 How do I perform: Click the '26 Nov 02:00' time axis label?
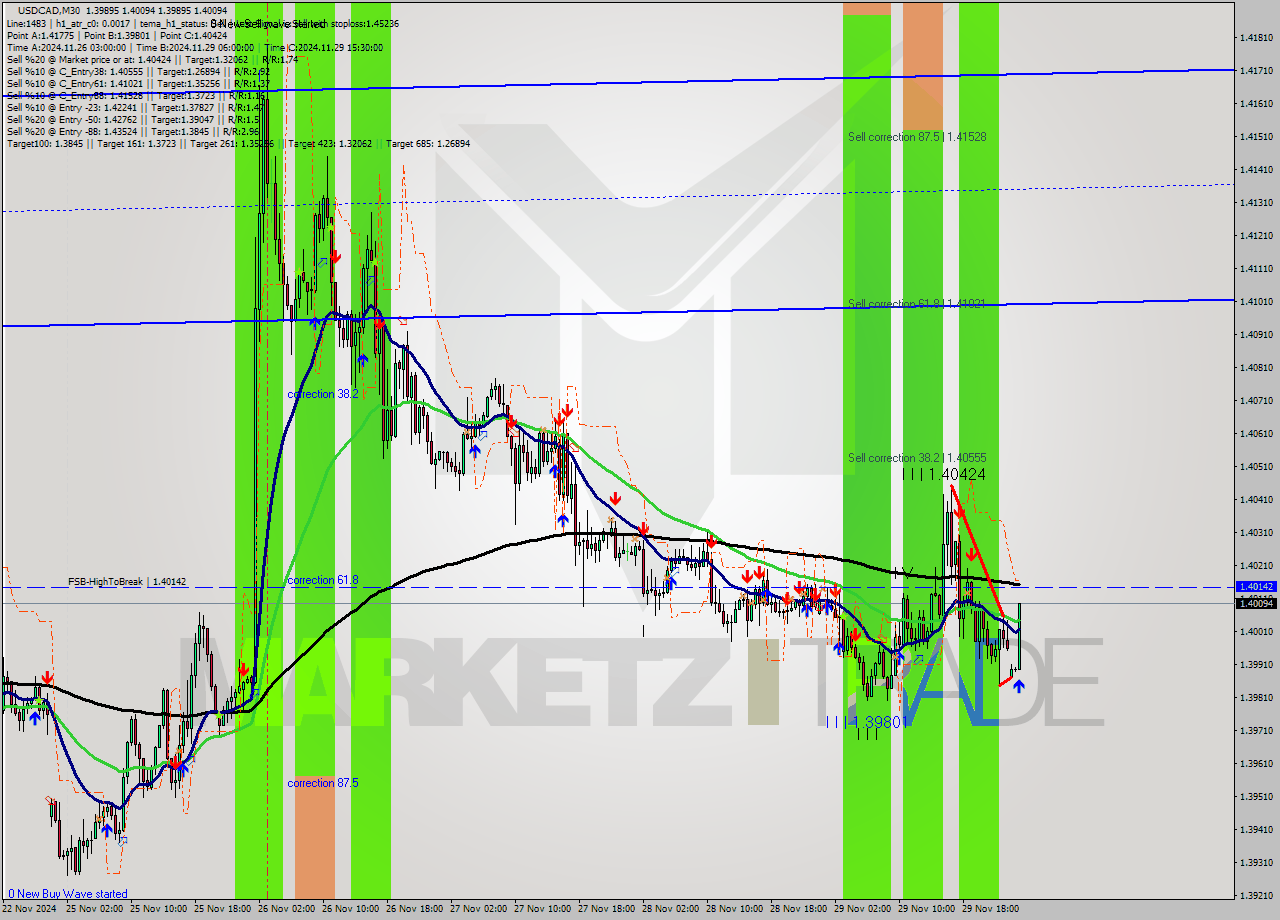289,909
